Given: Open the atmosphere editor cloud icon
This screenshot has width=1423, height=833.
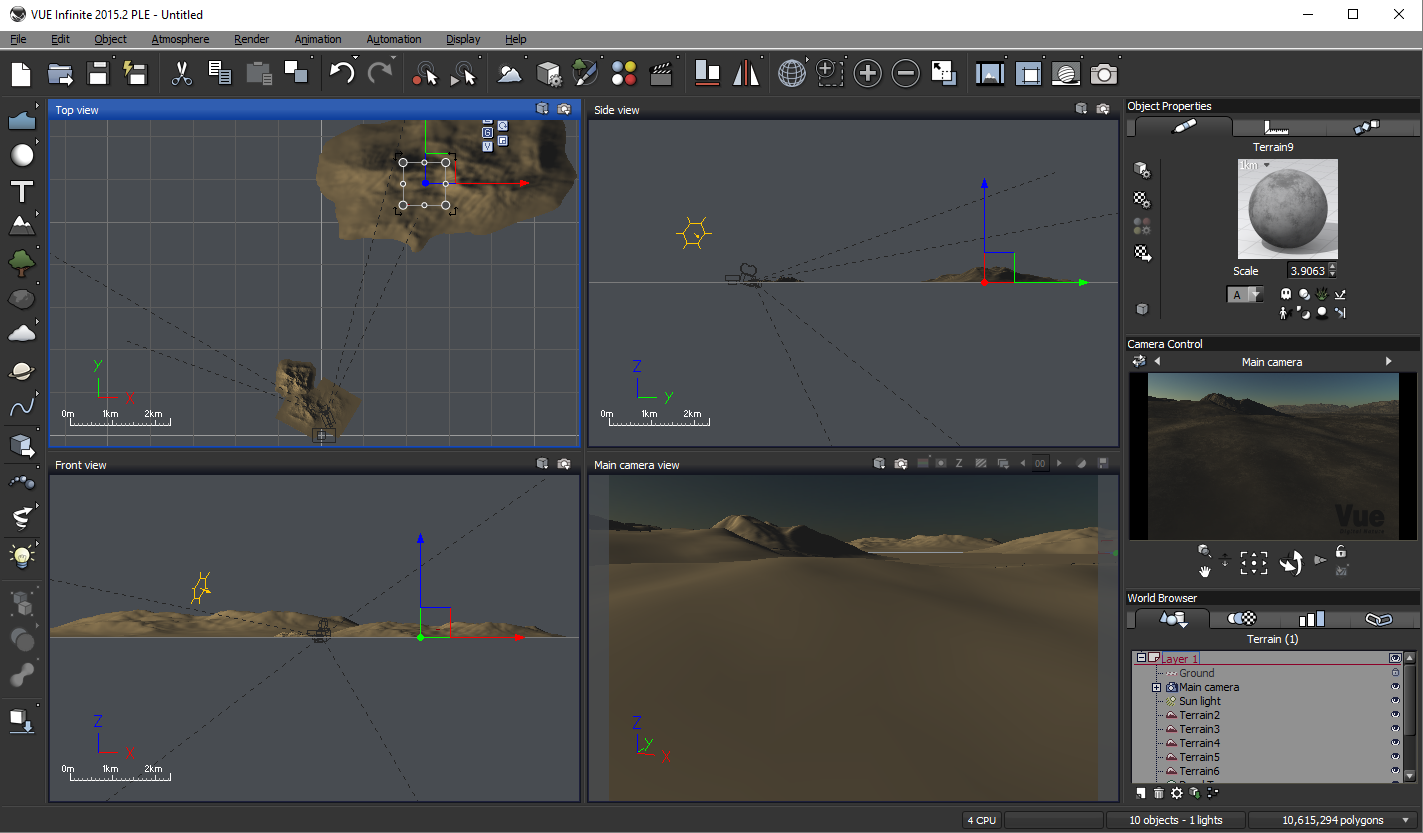Looking at the screenshot, I should (510, 73).
